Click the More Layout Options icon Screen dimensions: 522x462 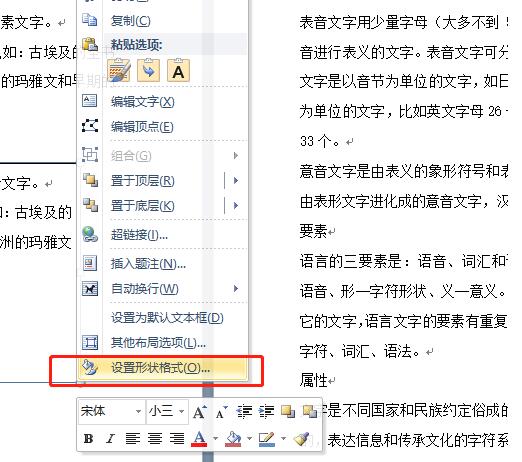coord(90,342)
